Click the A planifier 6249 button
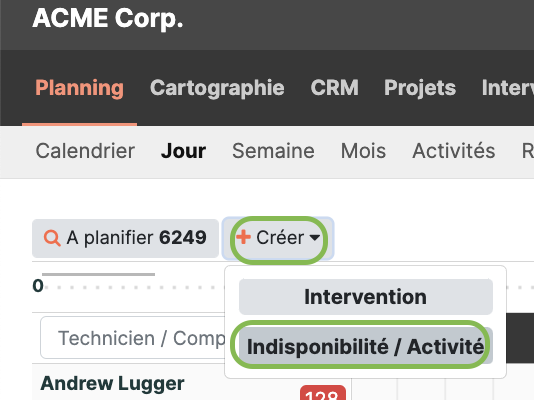 (125, 238)
